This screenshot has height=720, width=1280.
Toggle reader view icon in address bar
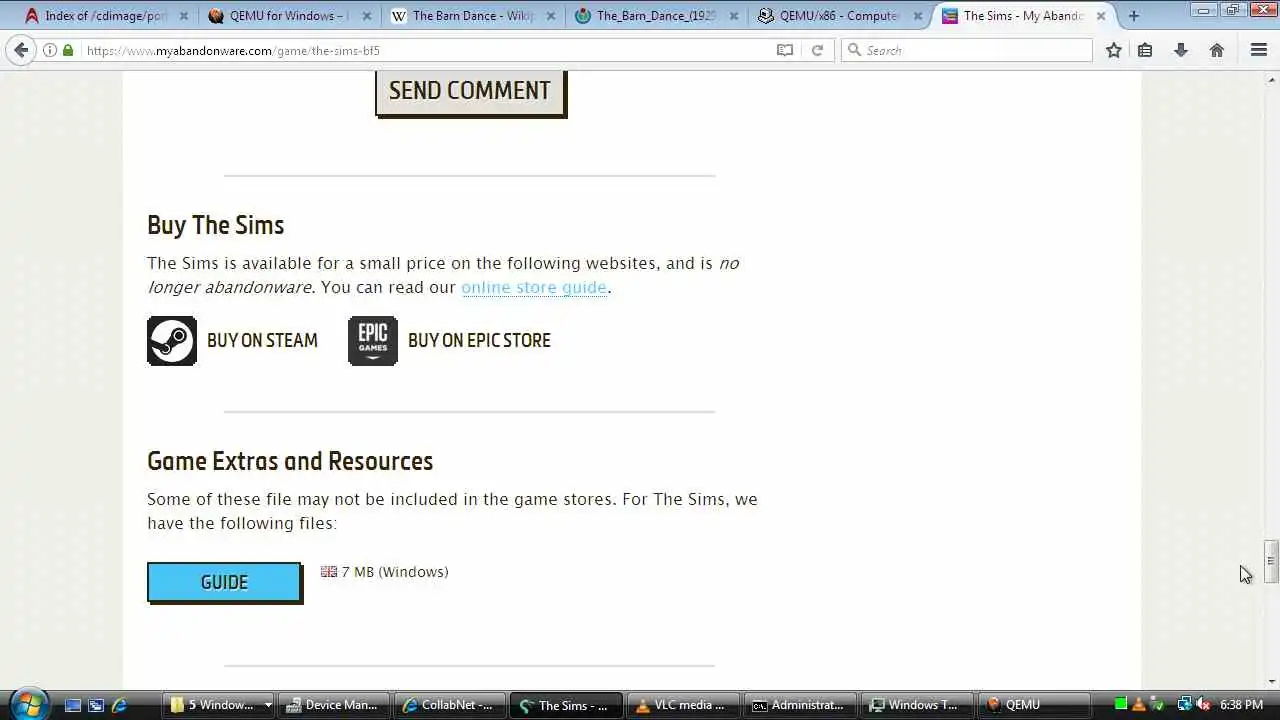point(785,50)
